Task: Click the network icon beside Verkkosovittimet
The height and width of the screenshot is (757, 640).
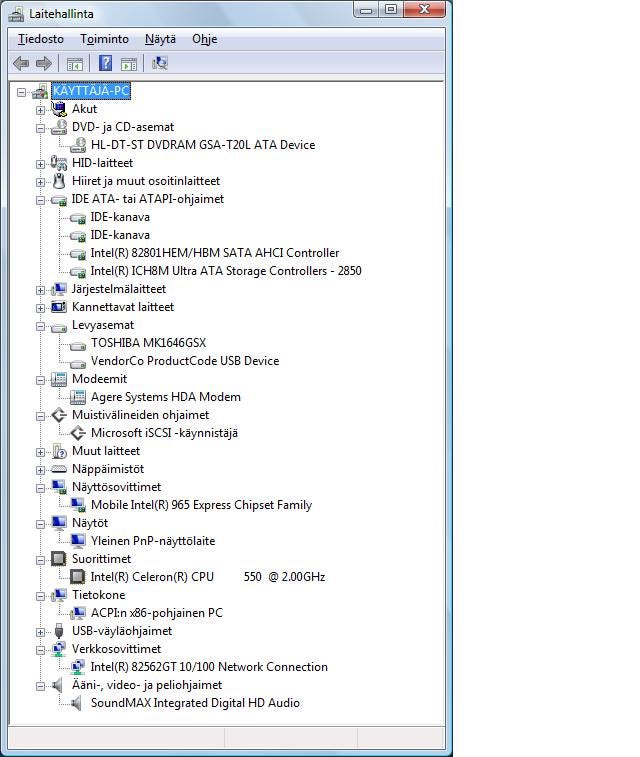Action: click(x=59, y=649)
